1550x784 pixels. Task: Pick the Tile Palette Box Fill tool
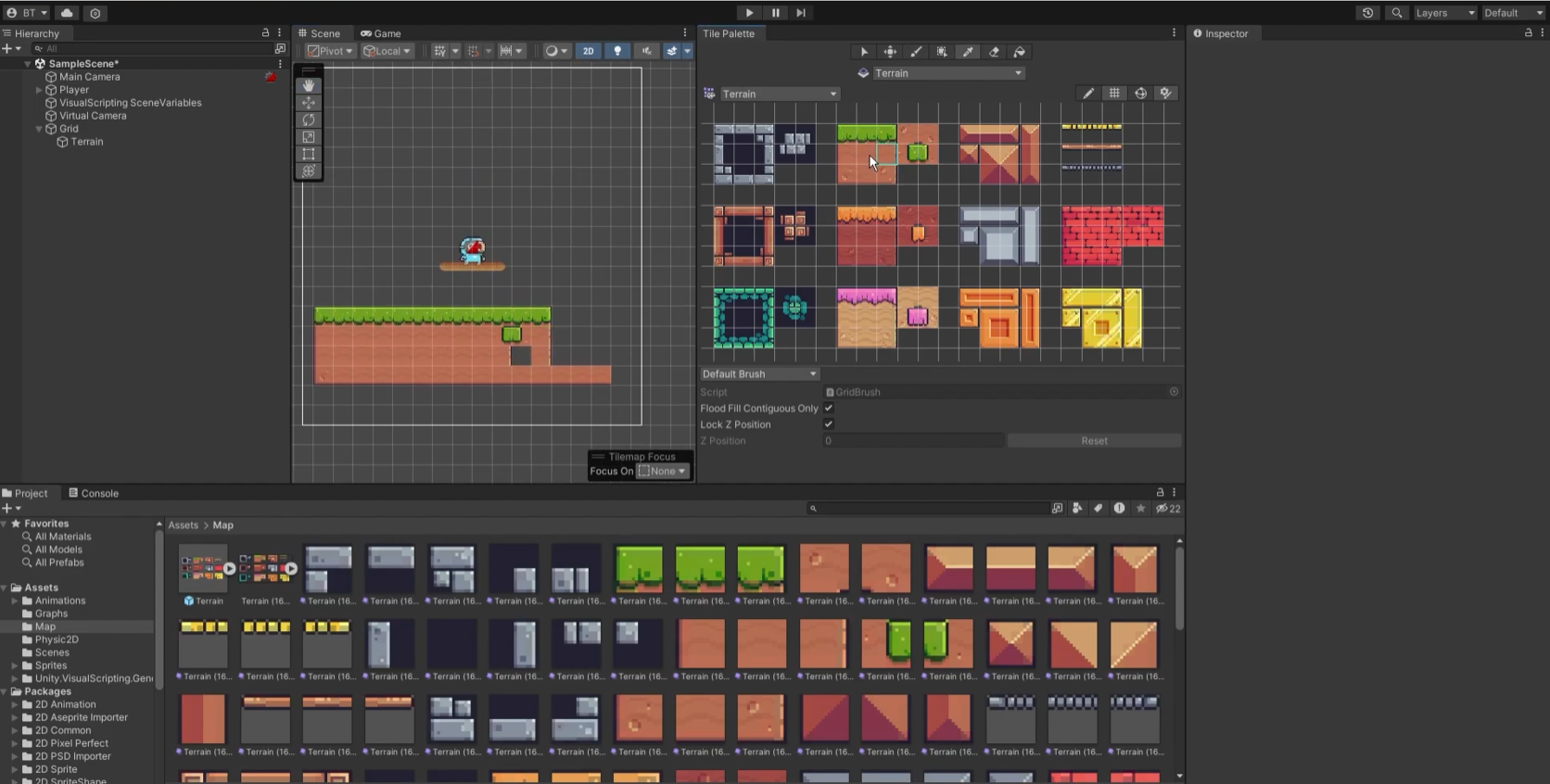(942, 52)
